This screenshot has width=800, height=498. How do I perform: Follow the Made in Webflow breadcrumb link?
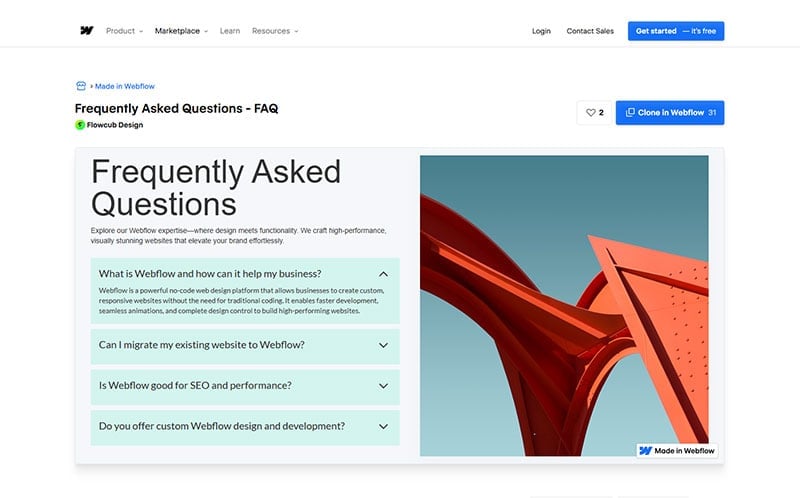124,87
